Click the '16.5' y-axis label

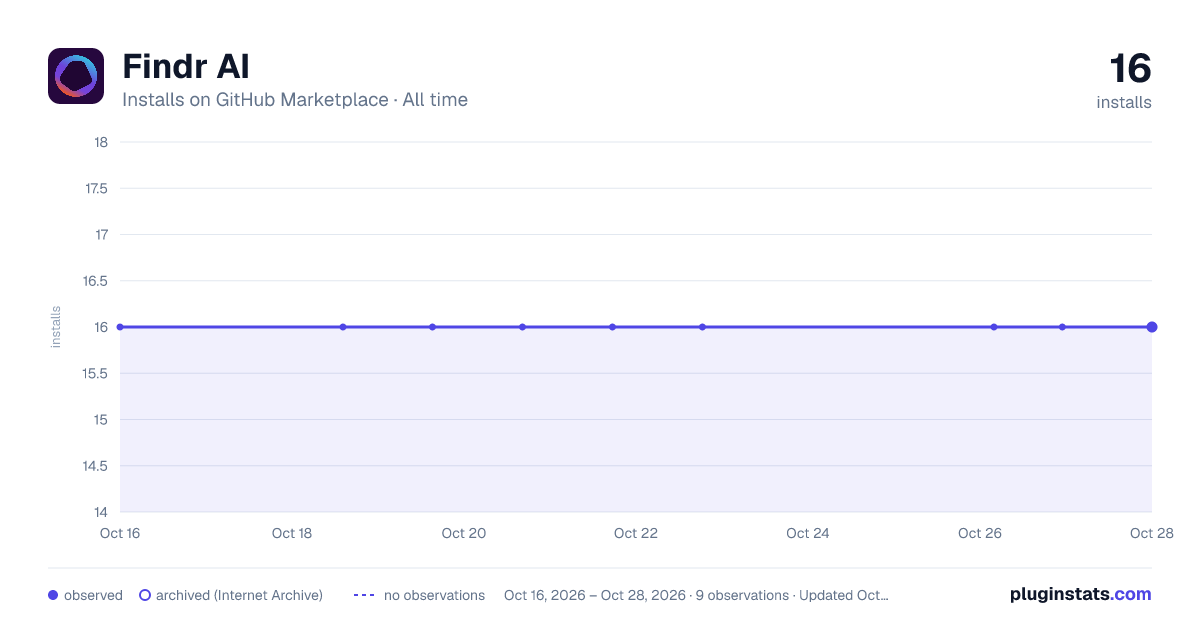[x=96, y=281]
